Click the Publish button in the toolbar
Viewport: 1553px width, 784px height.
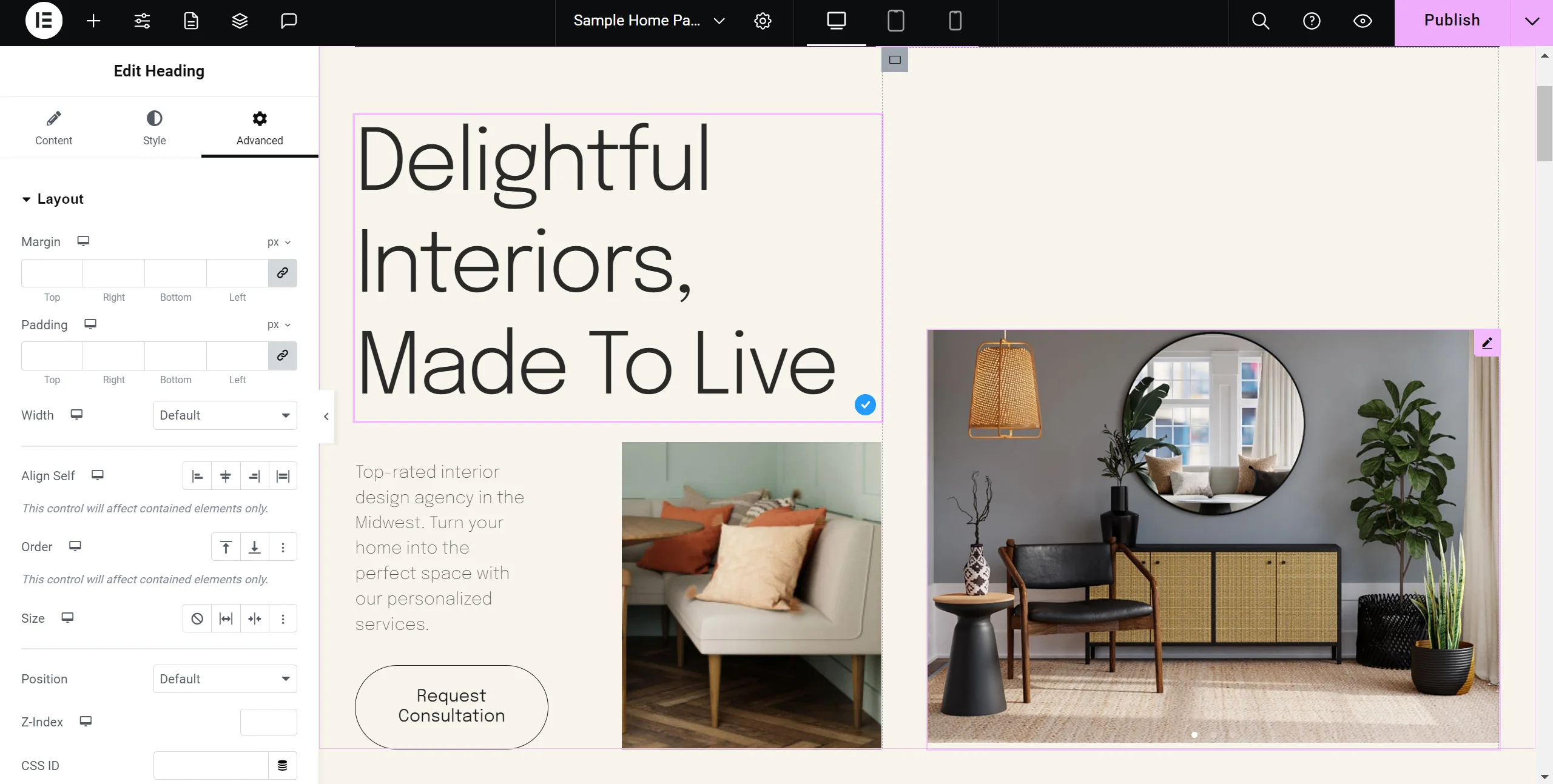[1452, 20]
